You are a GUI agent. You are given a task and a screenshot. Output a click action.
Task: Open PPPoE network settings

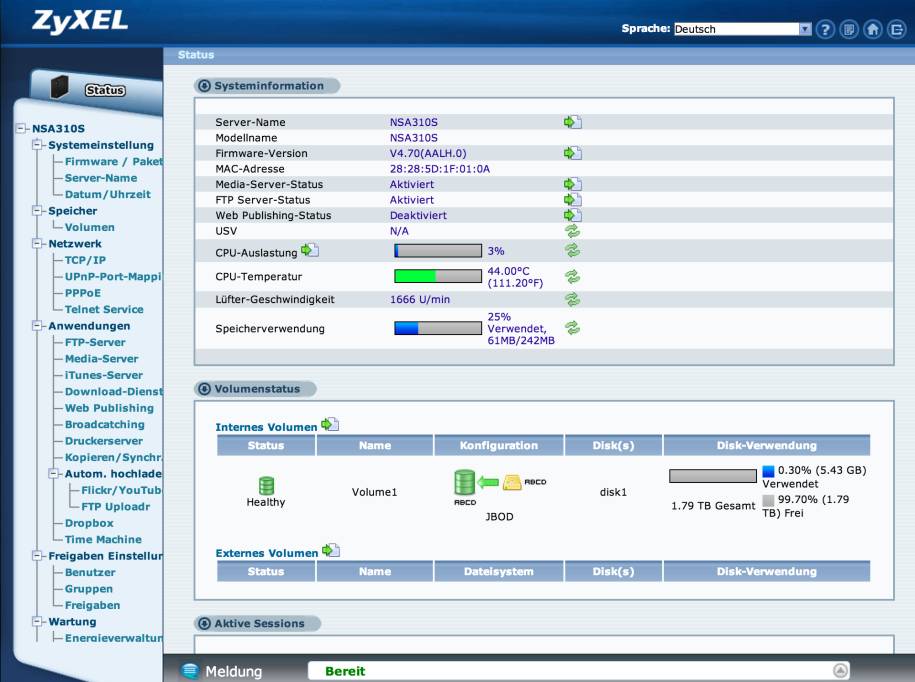pyautogui.click(x=83, y=293)
